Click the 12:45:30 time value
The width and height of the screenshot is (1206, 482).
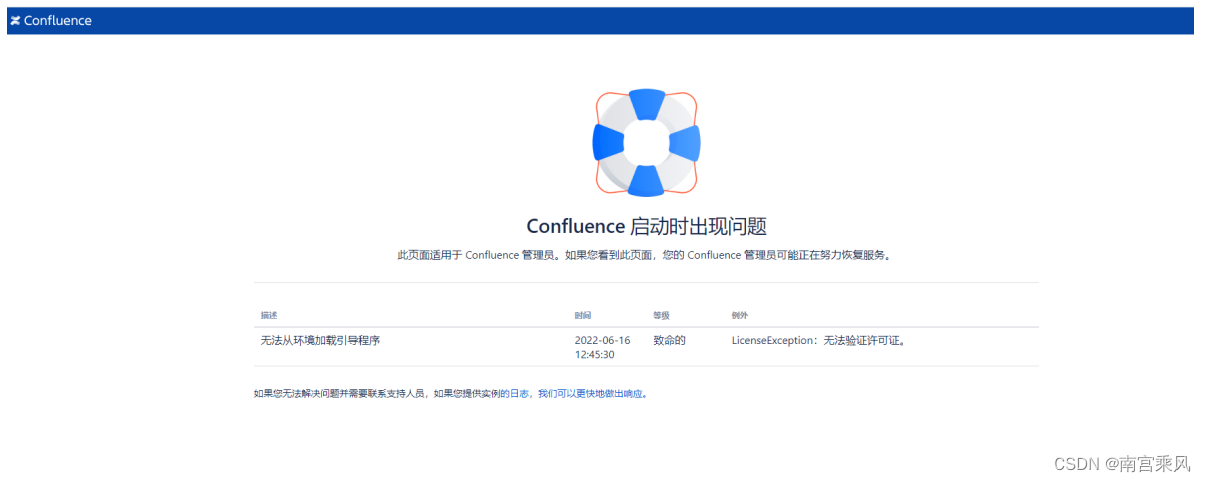click(595, 354)
